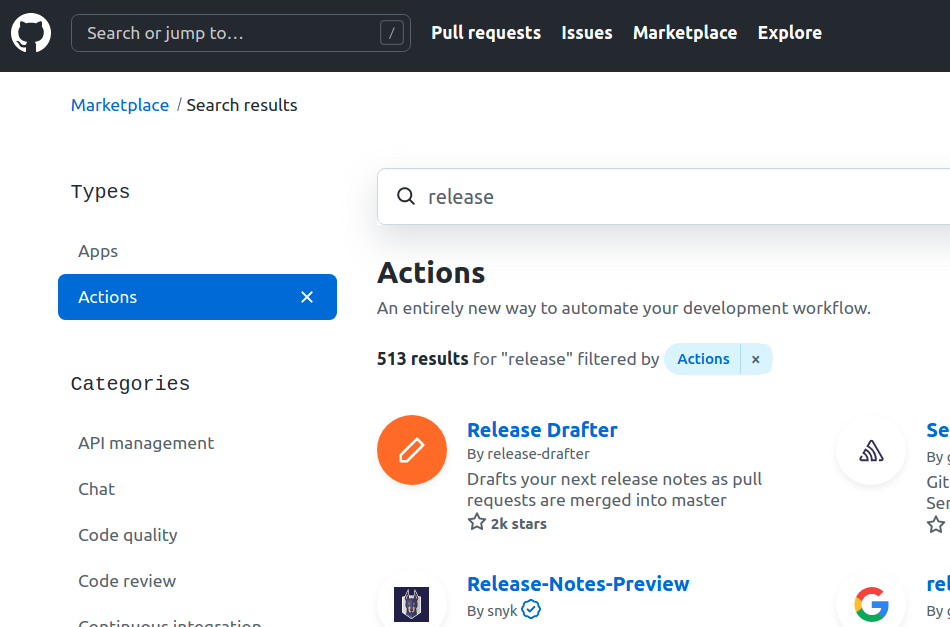950x627 pixels.
Task: Open Issues in top navigation
Action: [586, 33]
